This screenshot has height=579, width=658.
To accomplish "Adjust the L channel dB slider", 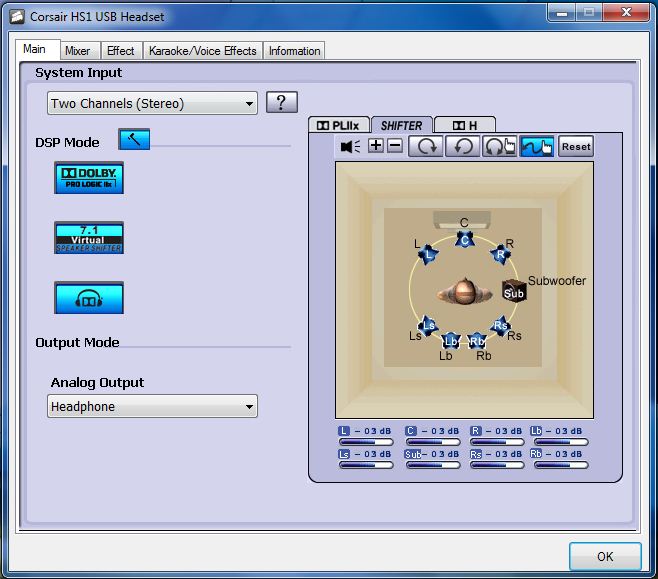I will point(366,442).
